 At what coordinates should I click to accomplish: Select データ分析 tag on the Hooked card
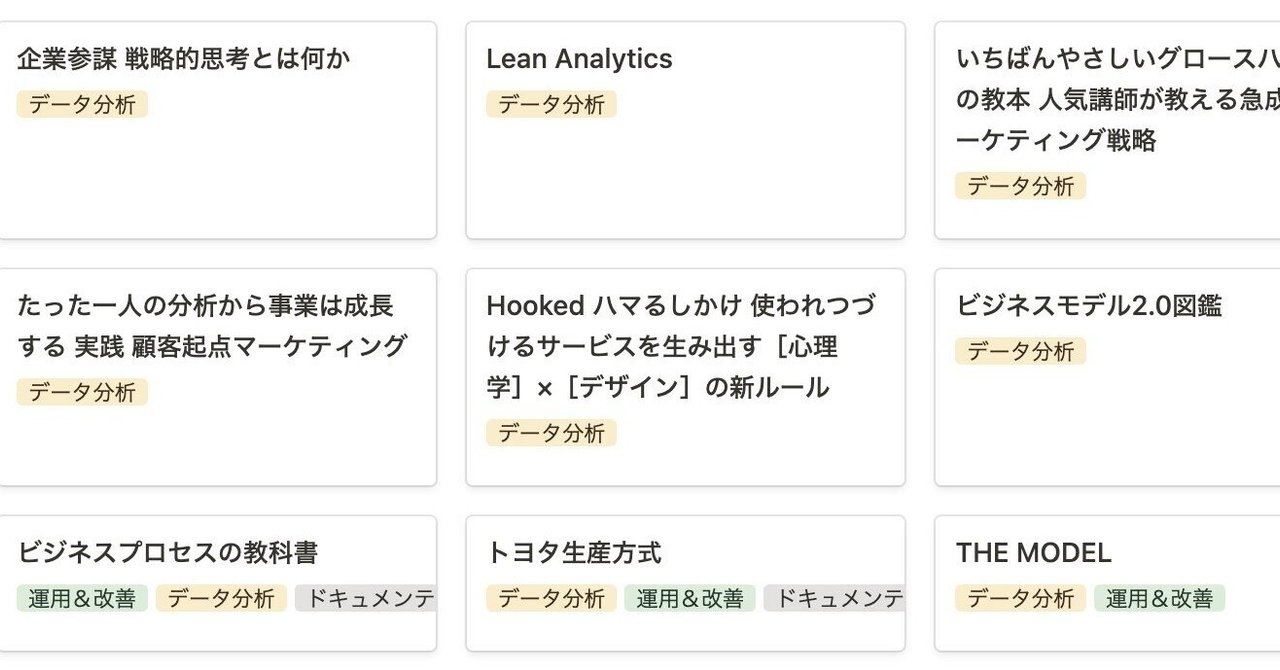[x=551, y=433]
